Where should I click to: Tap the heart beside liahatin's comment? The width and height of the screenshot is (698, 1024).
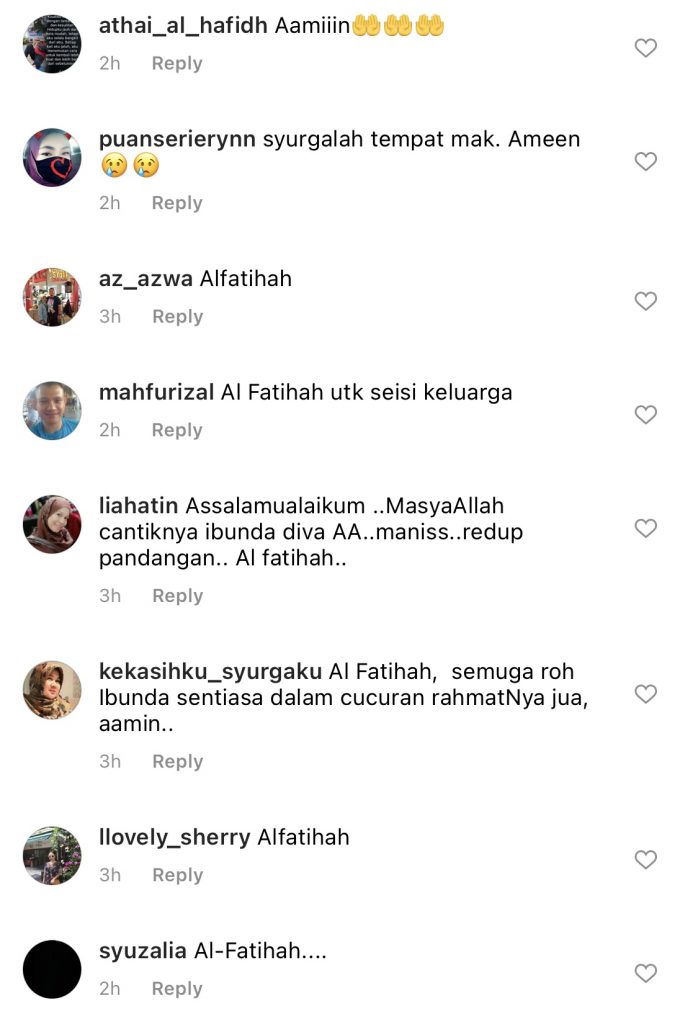(x=645, y=528)
